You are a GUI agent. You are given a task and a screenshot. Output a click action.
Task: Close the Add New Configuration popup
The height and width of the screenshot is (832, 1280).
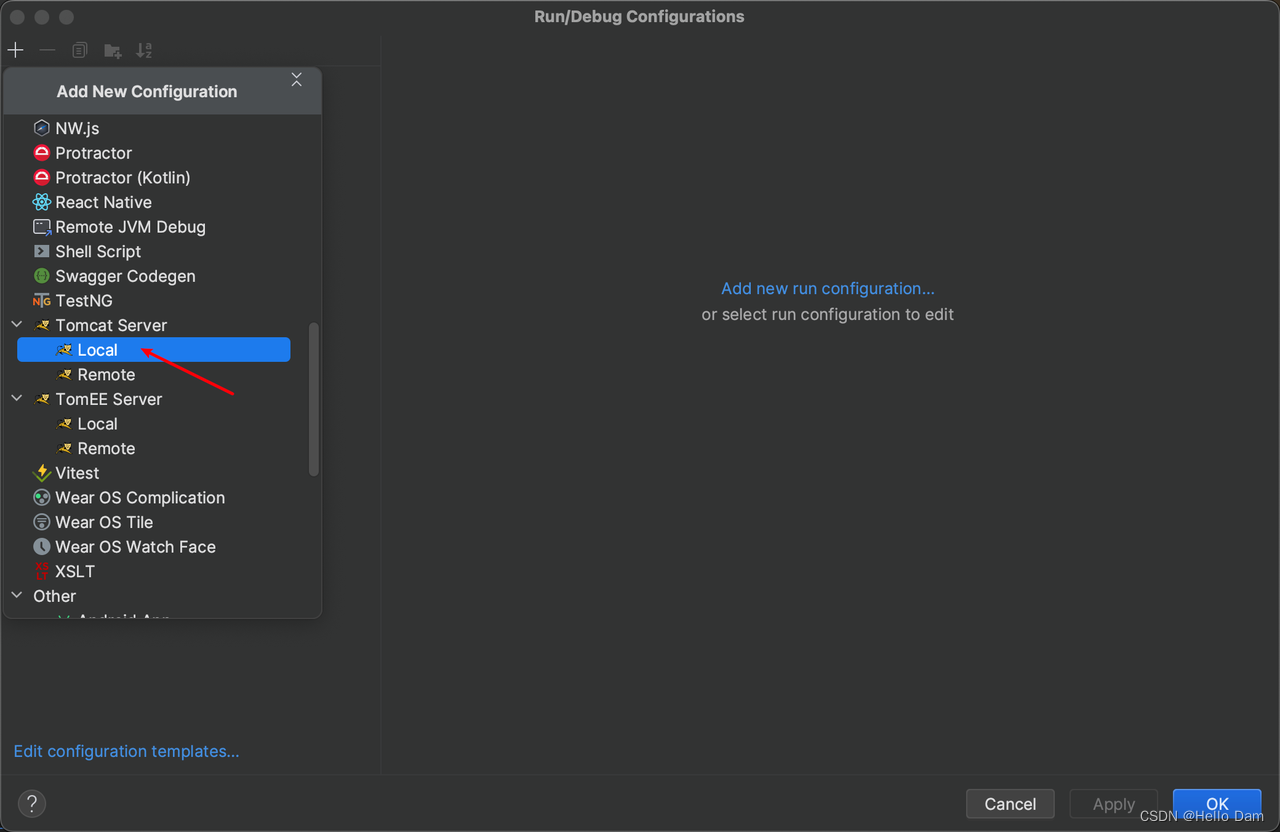(x=296, y=80)
